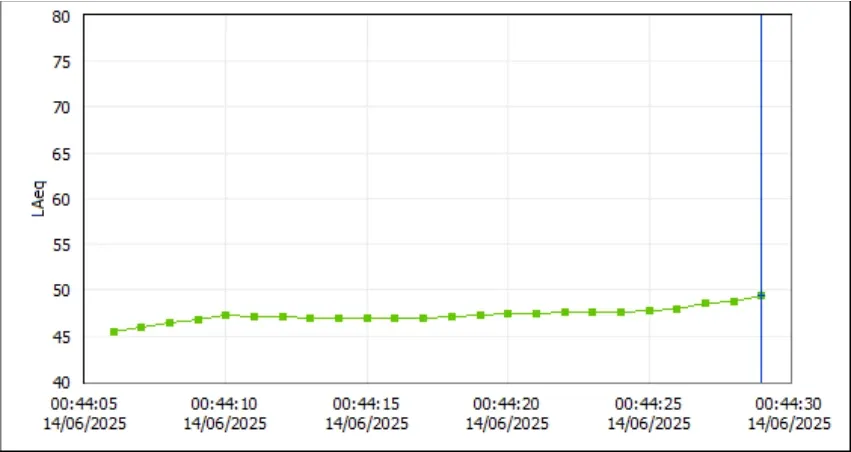Viewport: 851px width, 452px height.
Task: Click the last data point on the blue cursor
Action: [761, 295]
